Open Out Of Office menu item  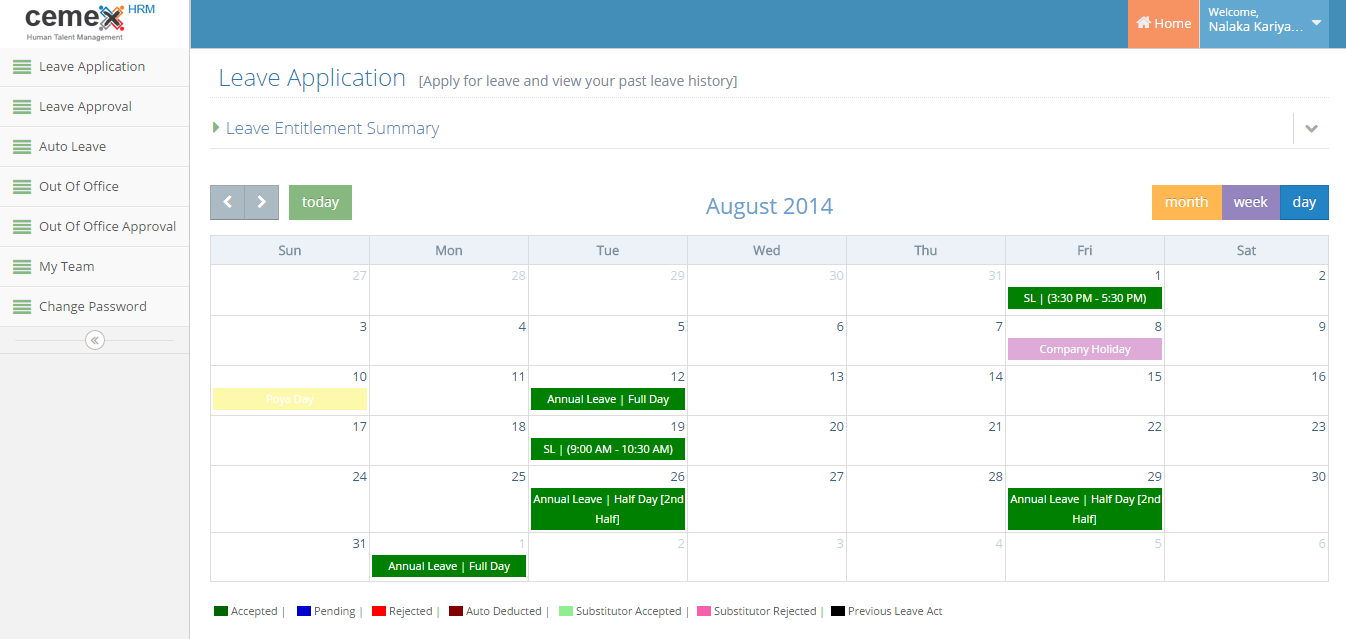(x=94, y=187)
